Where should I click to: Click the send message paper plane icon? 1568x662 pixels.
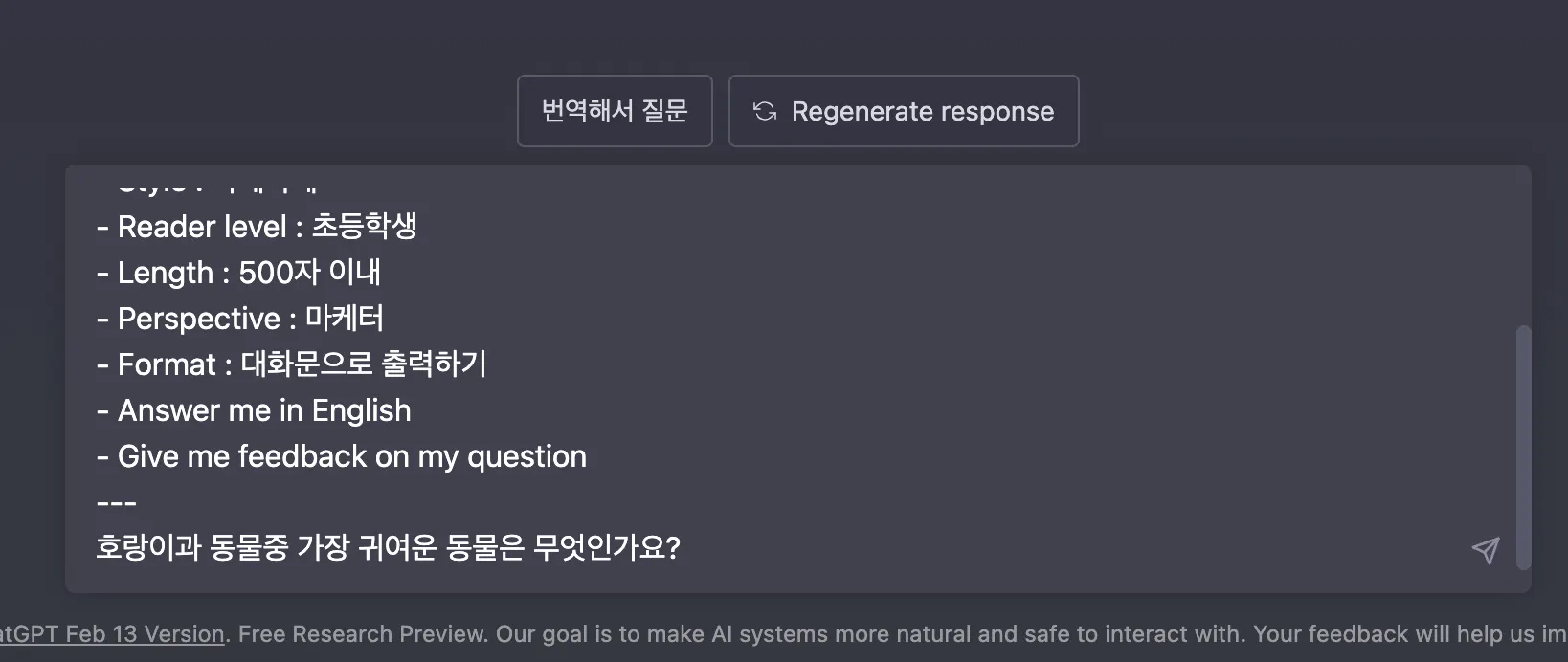pos(1485,550)
